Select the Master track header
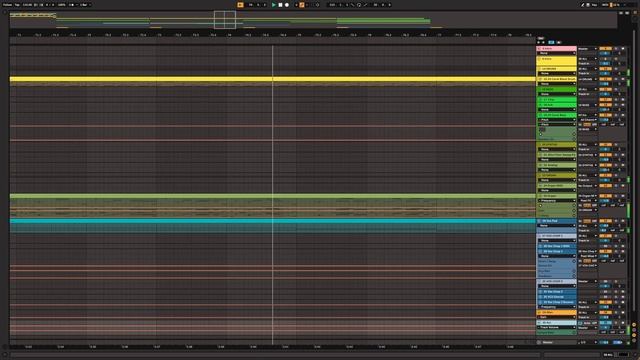 [x=556, y=342]
